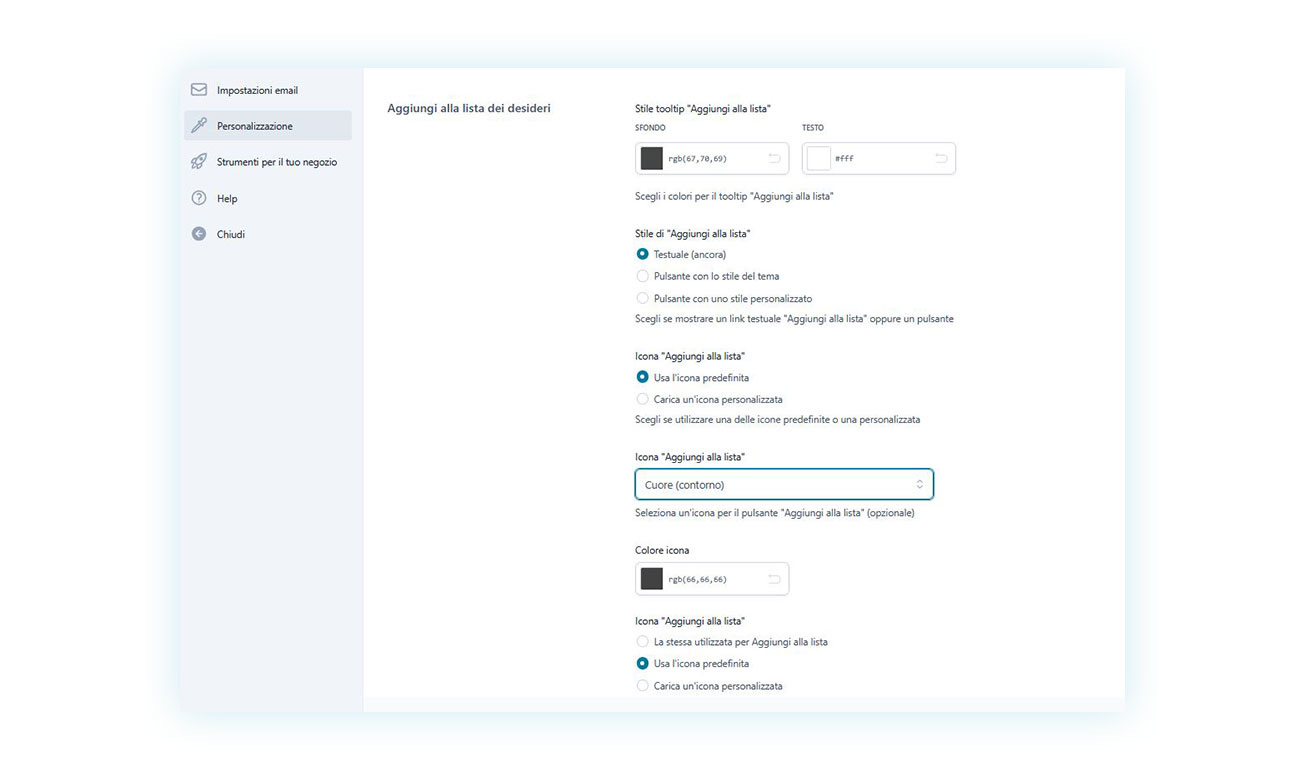
Task: Select "Pulsante con uno stile personalizzato"
Action: point(642,298)
